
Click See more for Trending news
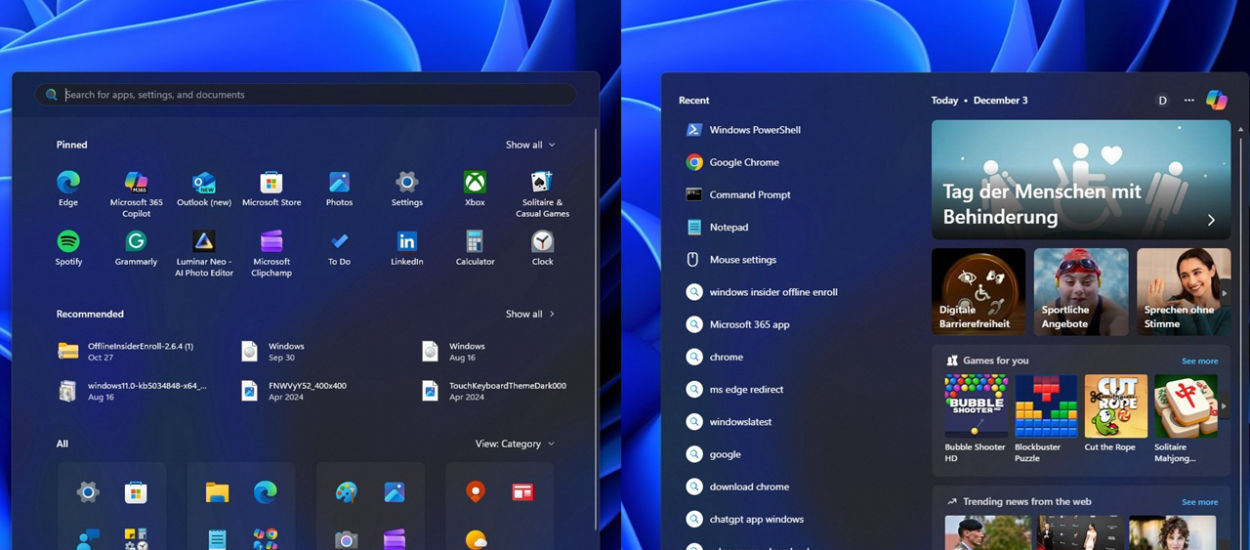pos(1199,502)
